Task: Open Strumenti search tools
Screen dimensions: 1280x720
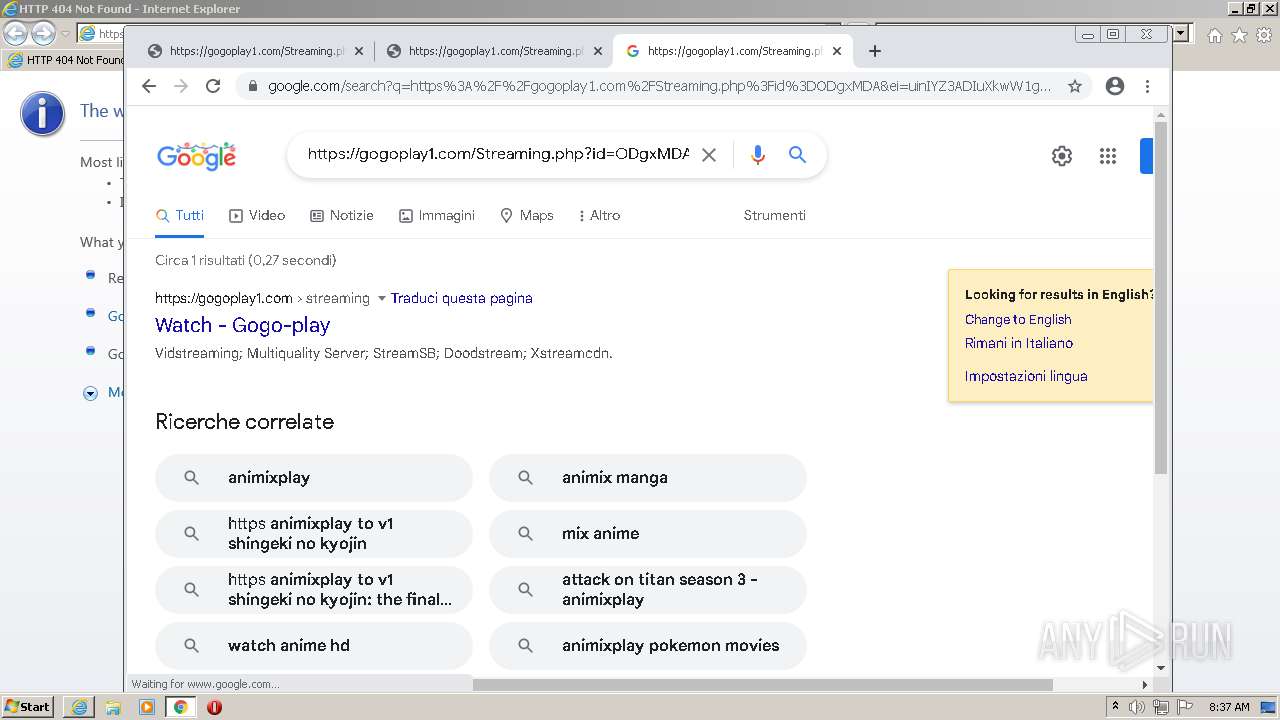Action: click(775, 215)
